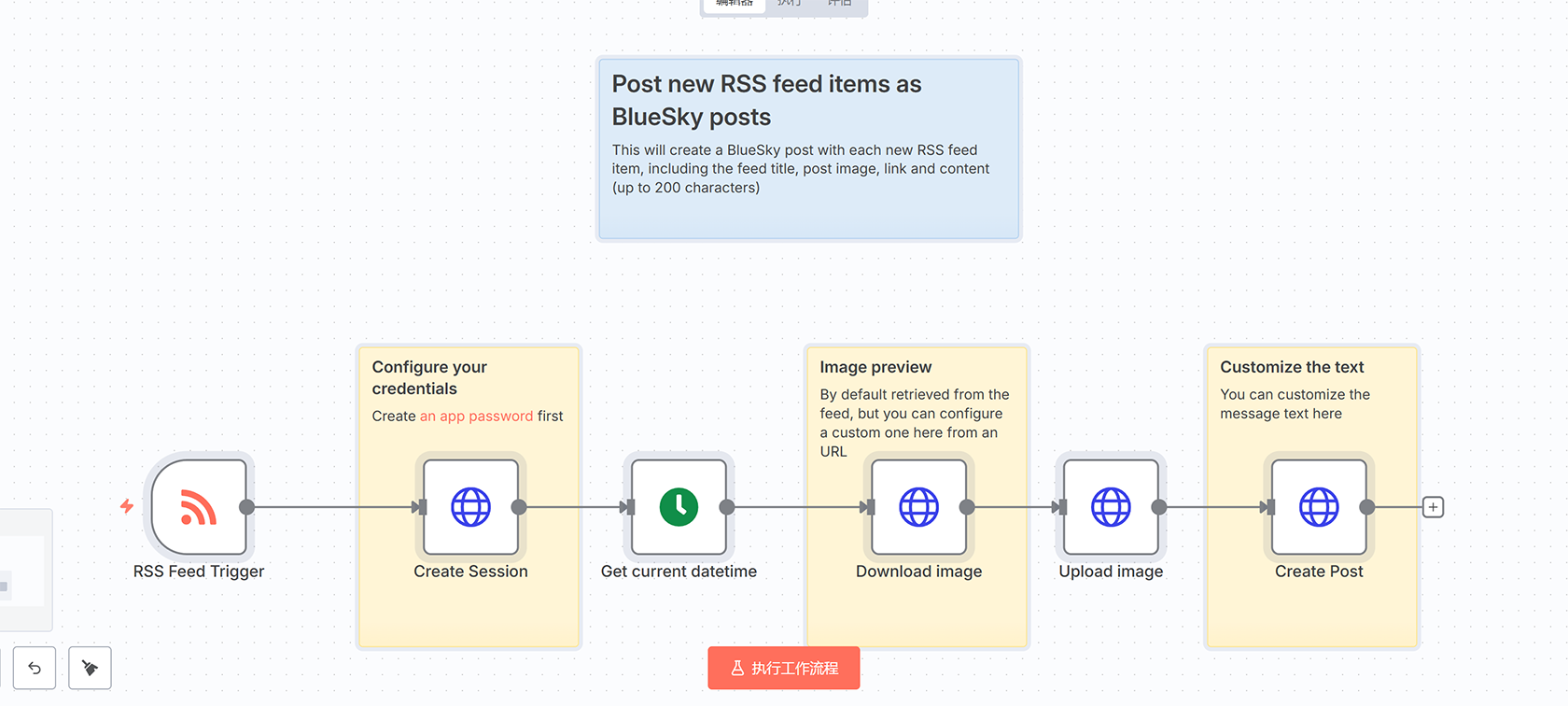Open the Upload image node

click(1111, 507)
